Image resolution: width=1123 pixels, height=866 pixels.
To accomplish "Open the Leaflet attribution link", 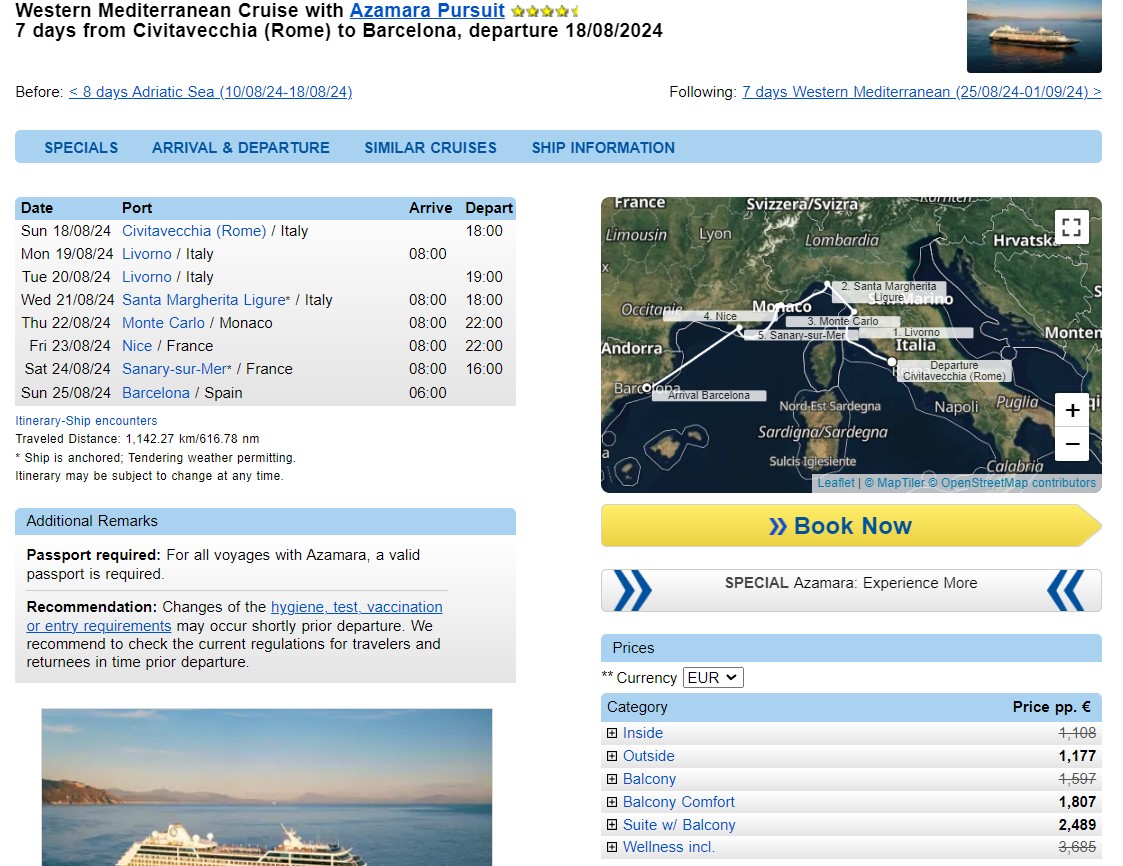I will tap(836, 483).
